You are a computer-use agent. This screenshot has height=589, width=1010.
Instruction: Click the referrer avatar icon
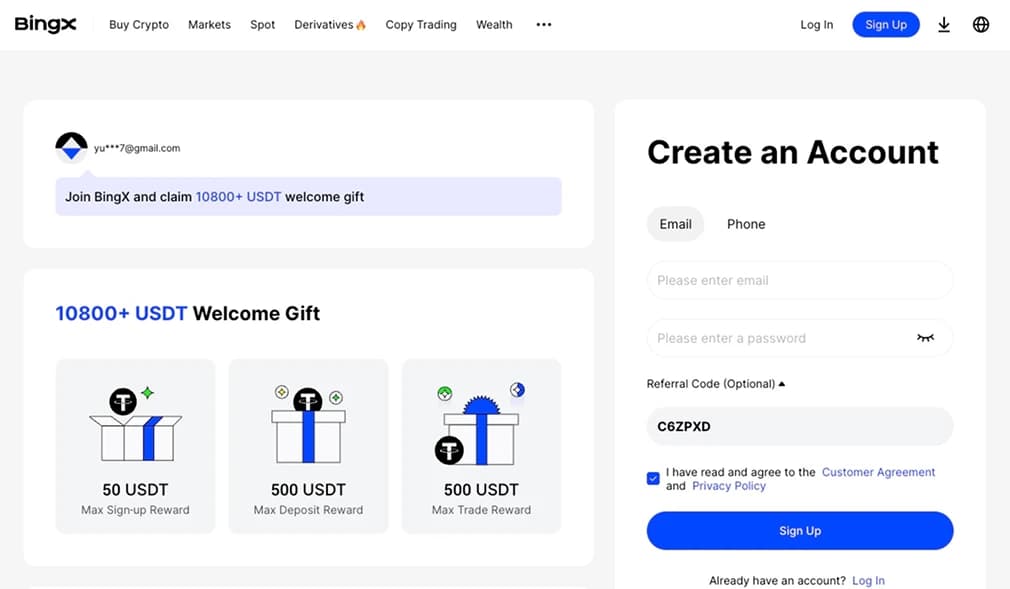point(71,148)
